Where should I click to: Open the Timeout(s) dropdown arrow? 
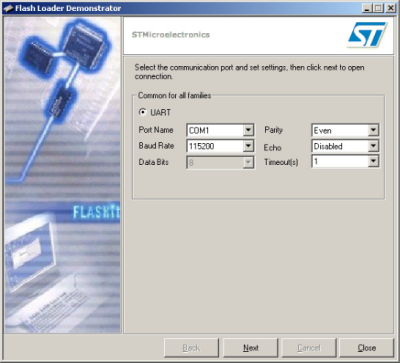[373, 161]
